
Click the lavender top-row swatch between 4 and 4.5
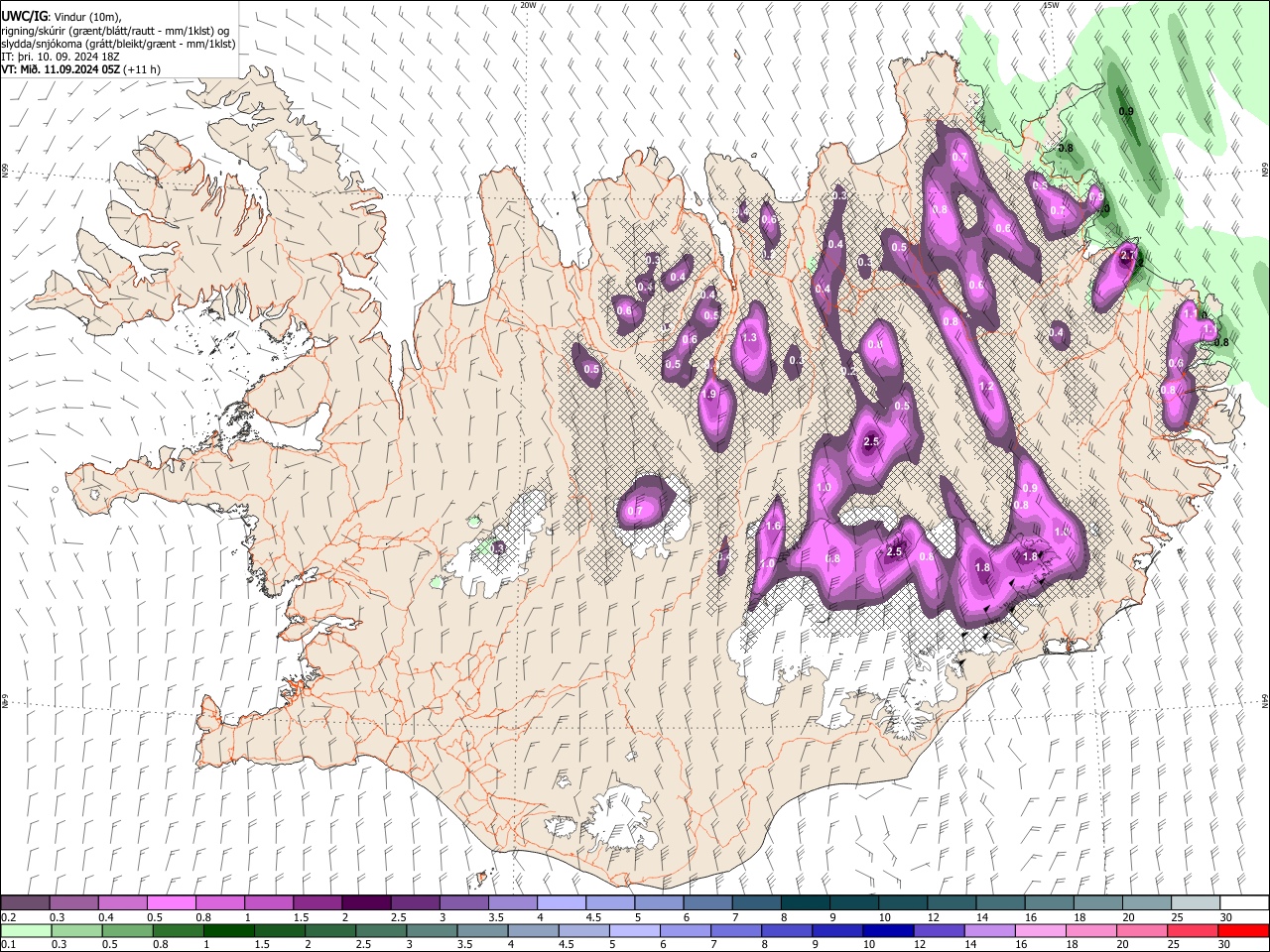pyautogui.click(x=561, y=903)
